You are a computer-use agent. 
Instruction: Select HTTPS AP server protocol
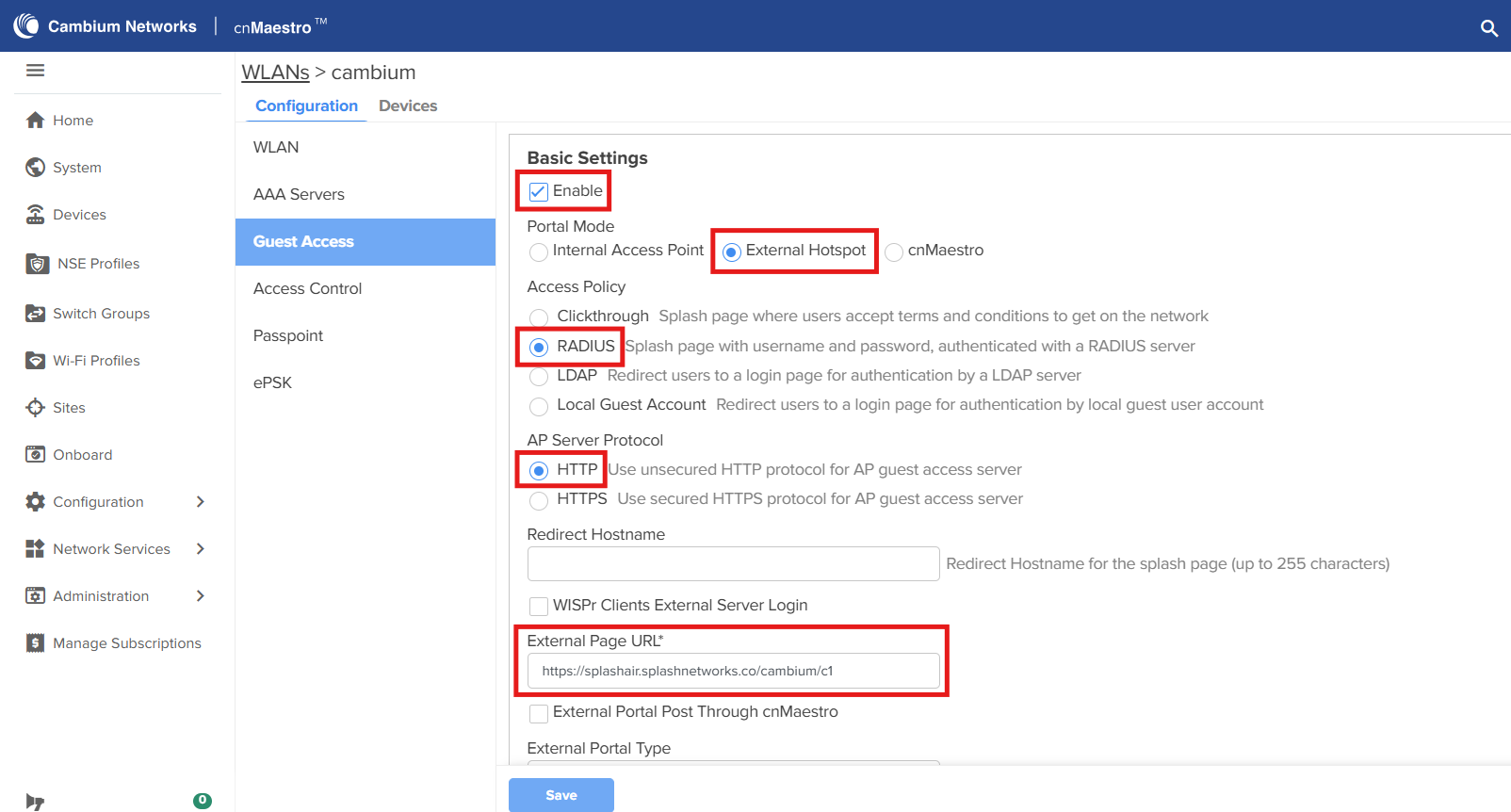[539, 500]
